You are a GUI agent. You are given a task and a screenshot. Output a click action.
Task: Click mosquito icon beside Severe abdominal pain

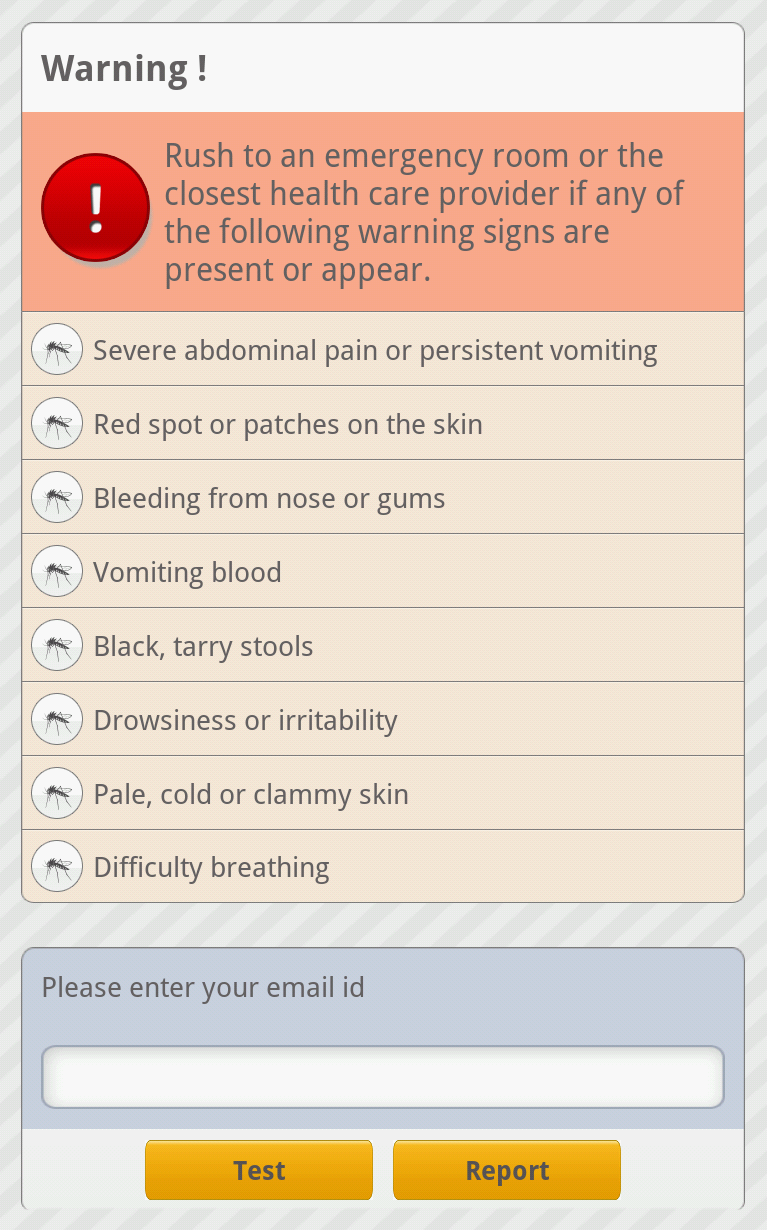point(57,349)
